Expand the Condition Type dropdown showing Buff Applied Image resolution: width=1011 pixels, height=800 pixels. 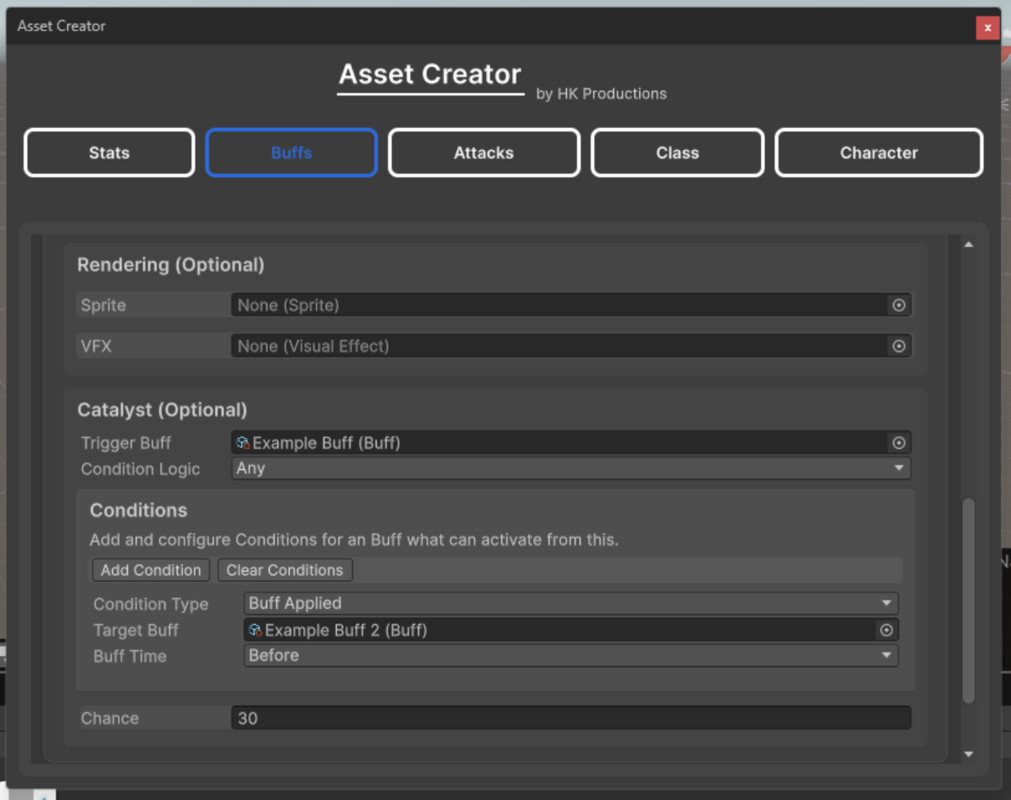click(570, 603)
